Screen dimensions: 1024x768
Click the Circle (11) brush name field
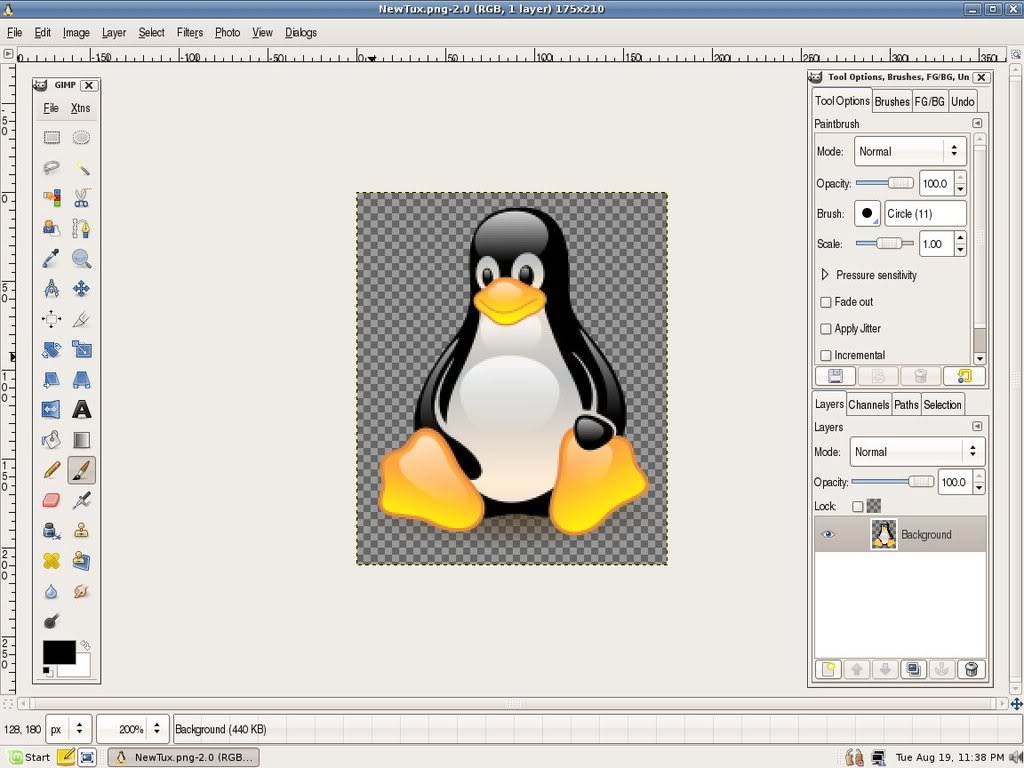(925, 214)
